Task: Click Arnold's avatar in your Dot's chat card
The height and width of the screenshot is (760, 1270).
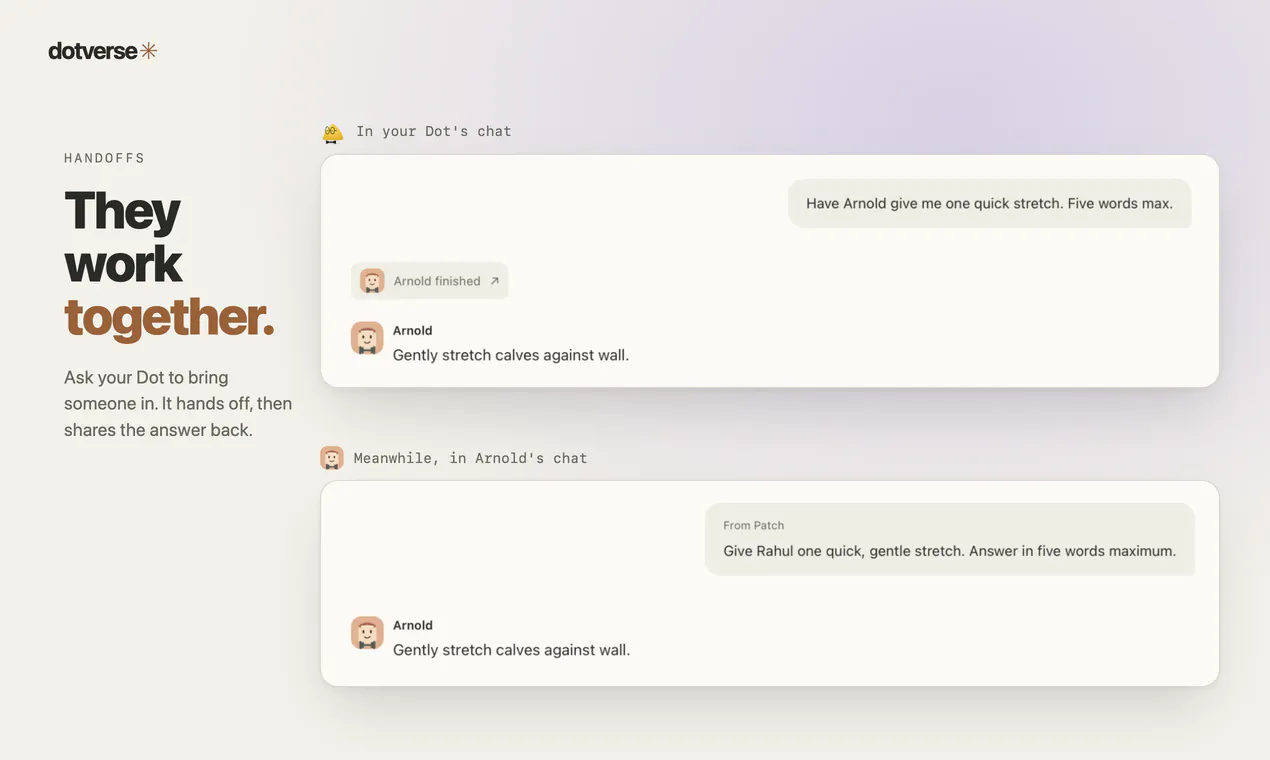Action: pos(367,338)
